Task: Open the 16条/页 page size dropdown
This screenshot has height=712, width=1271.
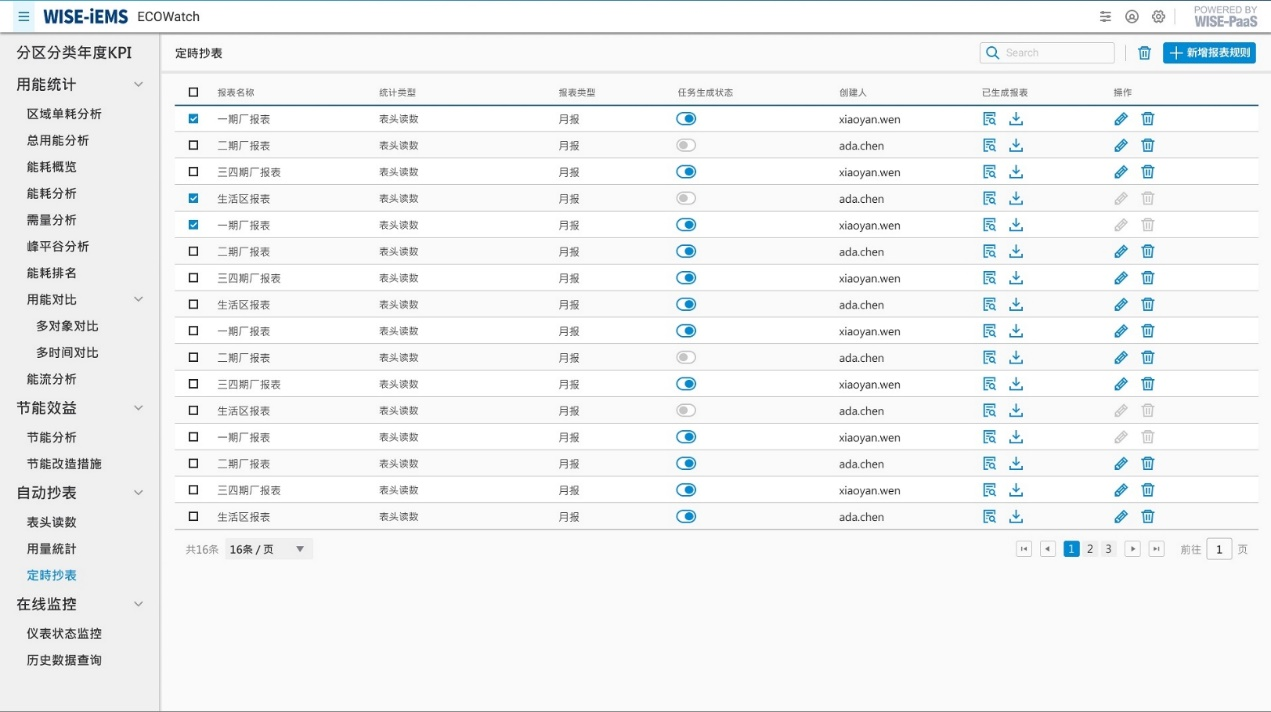Action: [268, 549]
